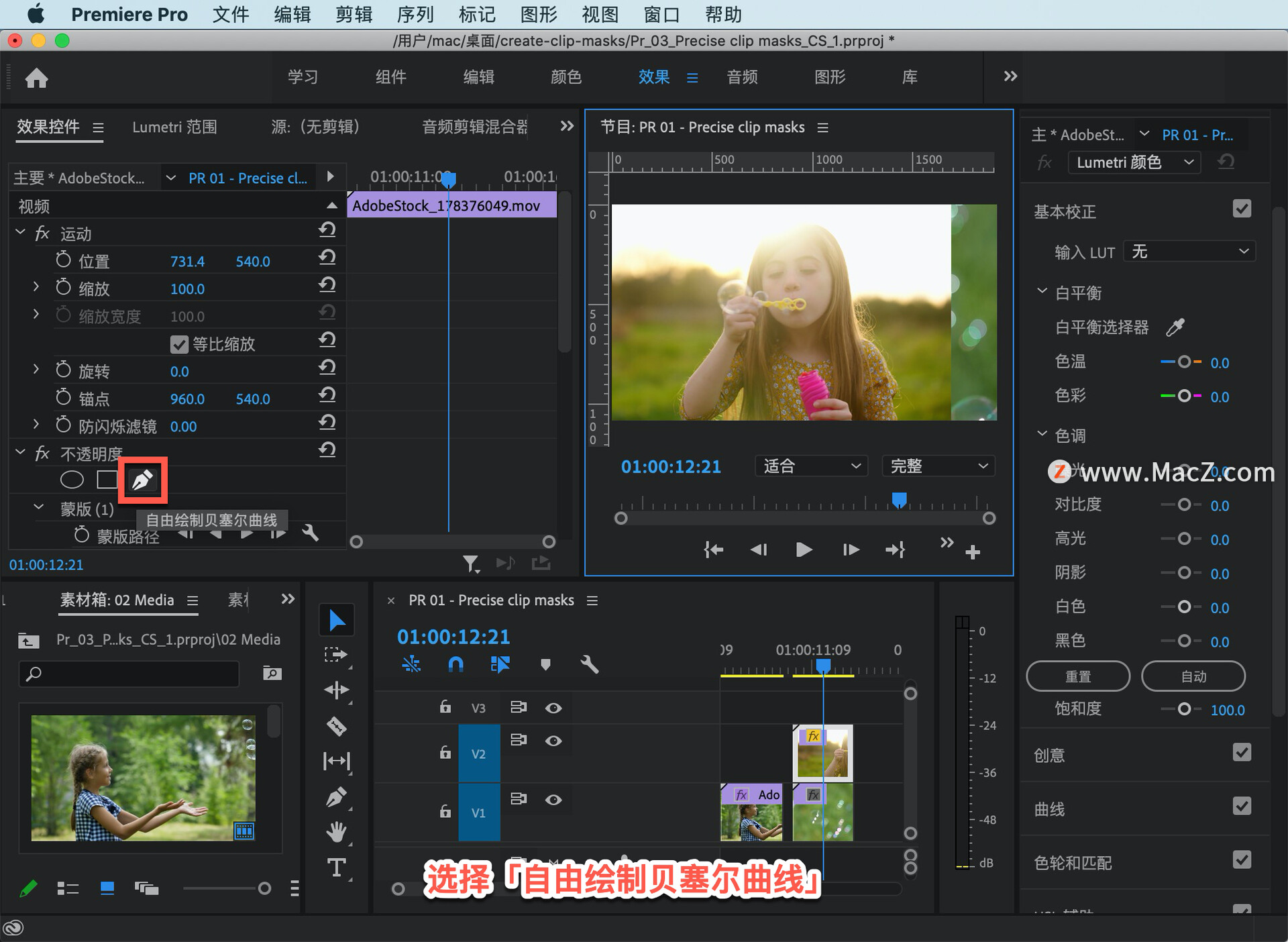Pick the Track Select Forward tool

337,655
